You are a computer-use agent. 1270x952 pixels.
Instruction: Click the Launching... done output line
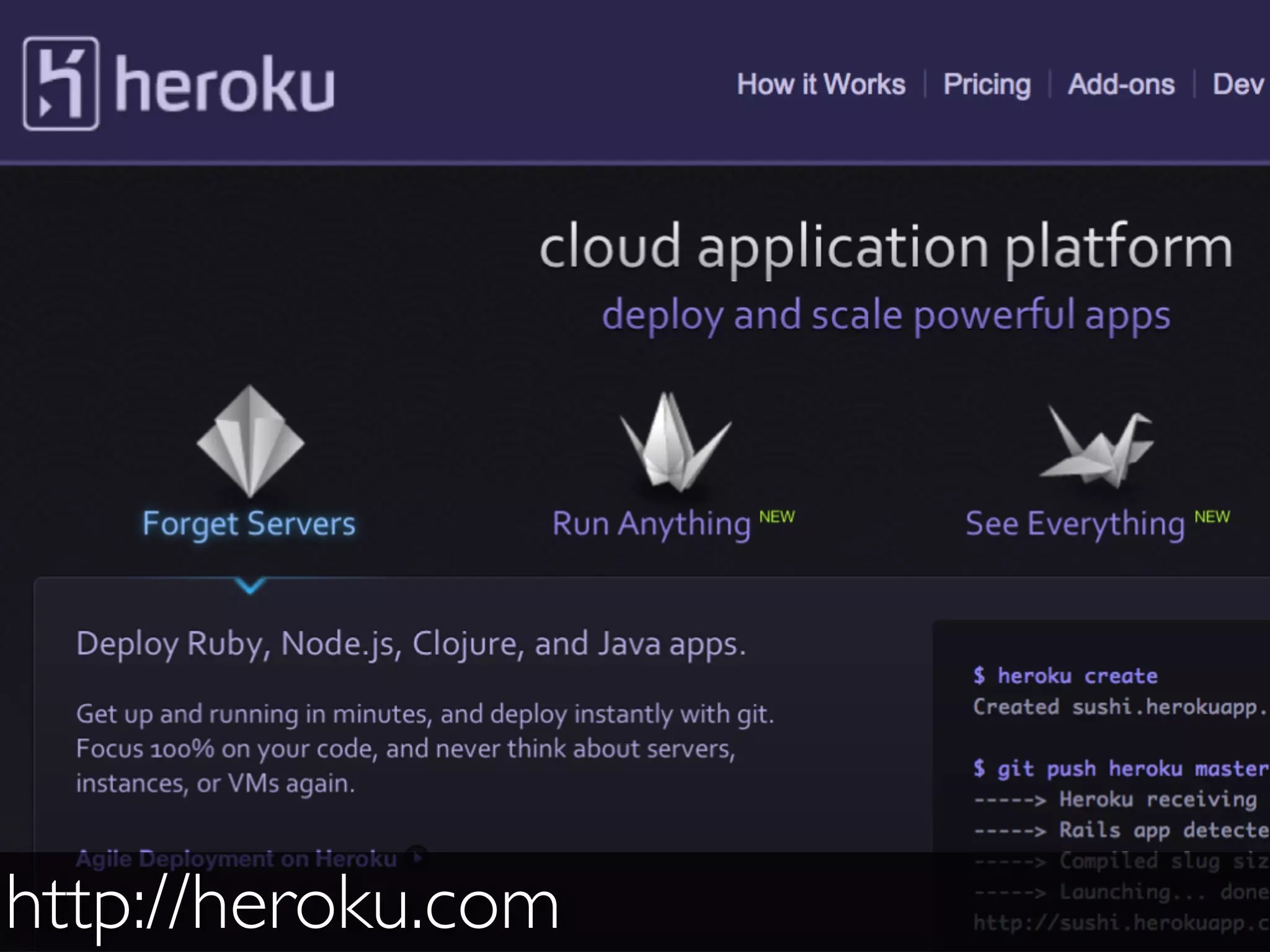point(1121,892)
